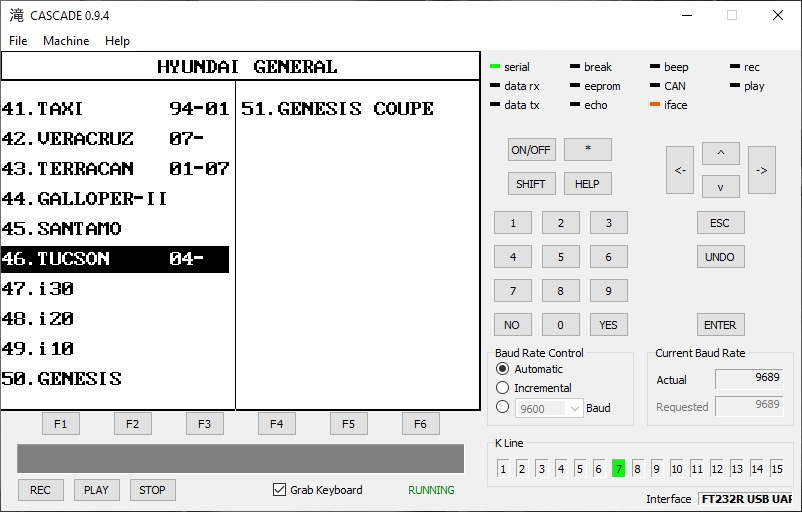Click the FT232R USB interface field
The image size is (802, 512).
coord(746,499)
